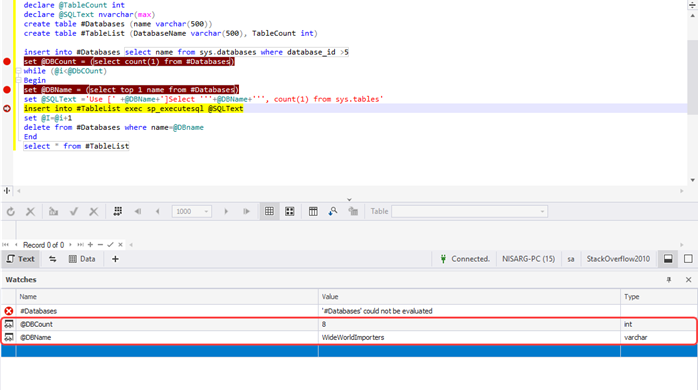Move to next record in navigator
The height and width of the screenshot is (390, 698).
[70, 245]
